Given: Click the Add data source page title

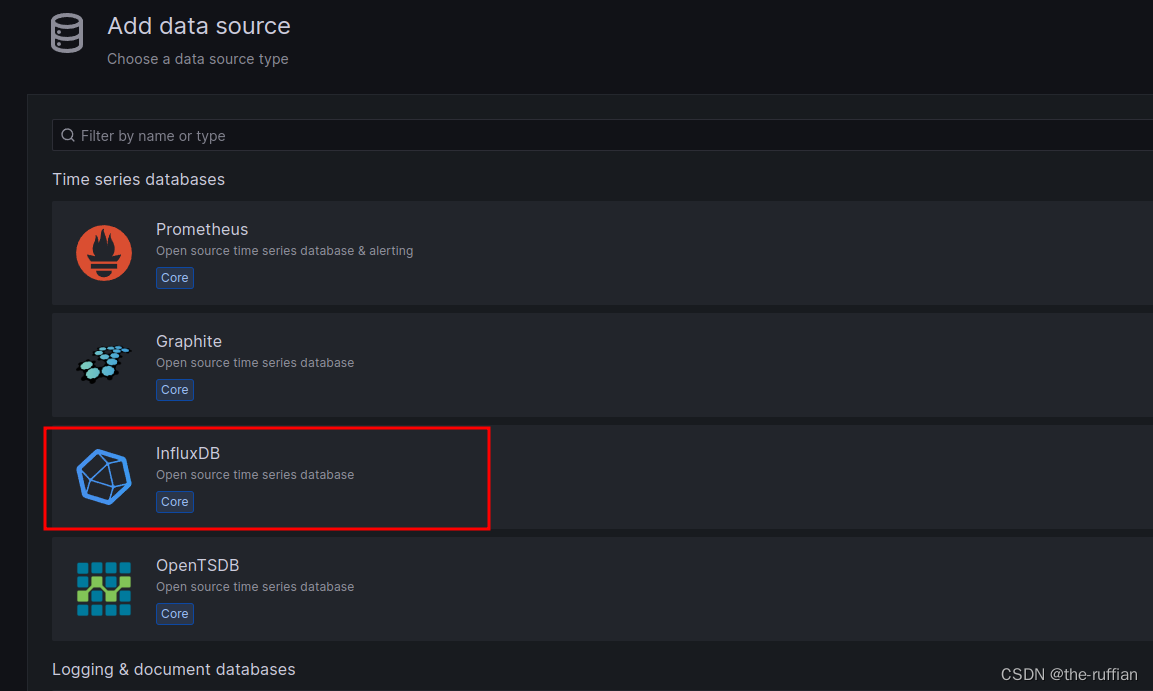Looking at the screenshot, I should (x=198, y=25).
